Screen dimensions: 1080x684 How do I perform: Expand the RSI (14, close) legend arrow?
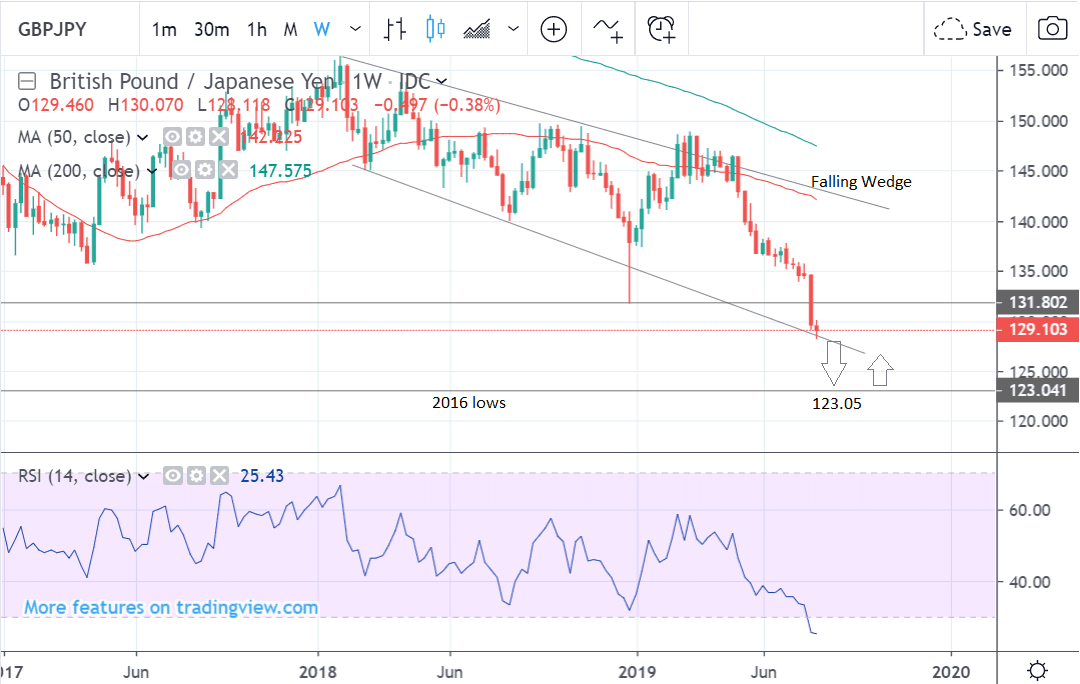click(143, 476)
